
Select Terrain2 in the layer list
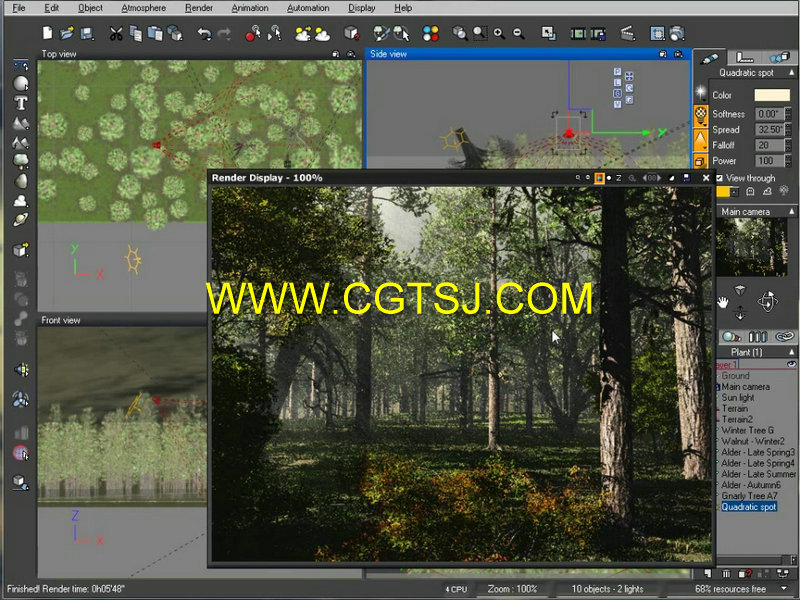pyautogui.click(x=737, y=419)
